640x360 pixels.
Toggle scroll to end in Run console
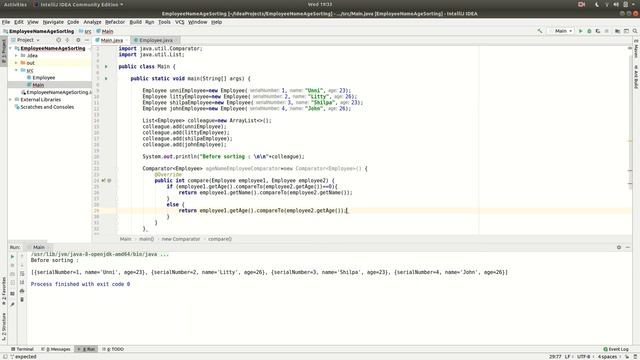[22, 282]
